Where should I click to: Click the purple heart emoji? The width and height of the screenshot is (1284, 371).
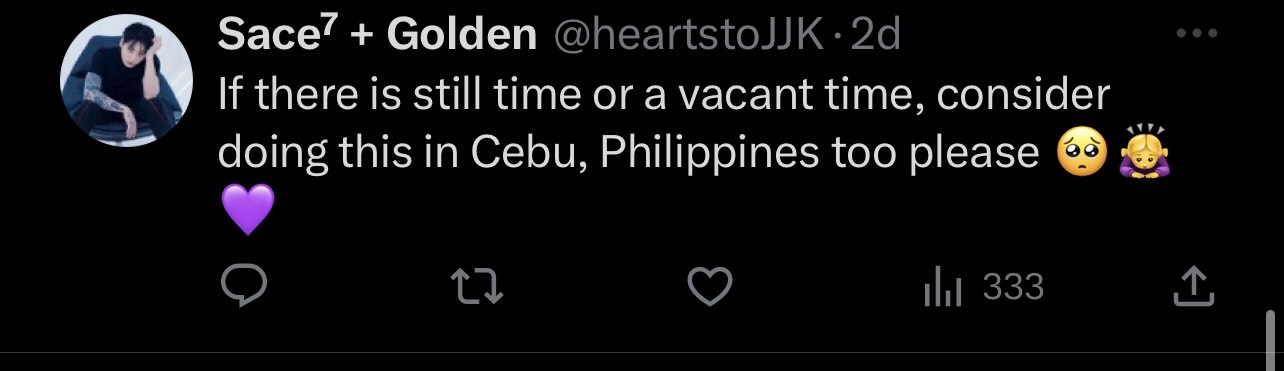245,211
